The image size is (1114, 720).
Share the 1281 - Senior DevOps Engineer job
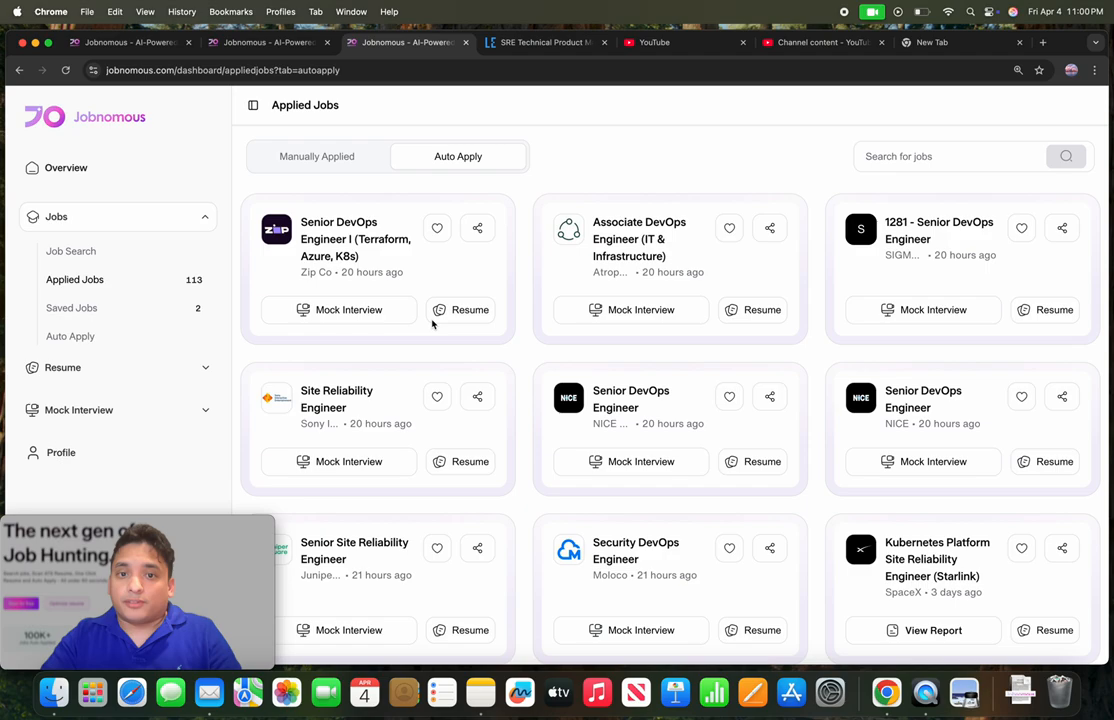[x=1061, y=228]
